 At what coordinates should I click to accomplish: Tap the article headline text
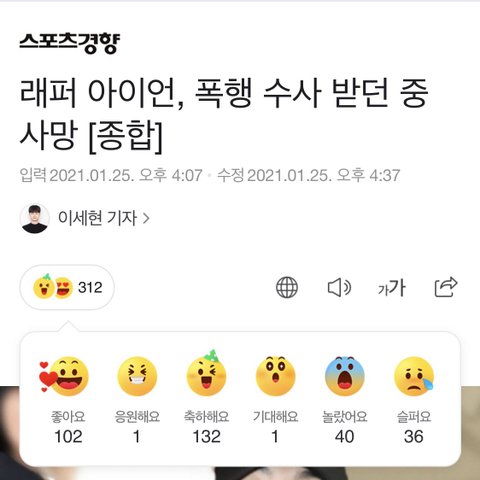[224, 114]
